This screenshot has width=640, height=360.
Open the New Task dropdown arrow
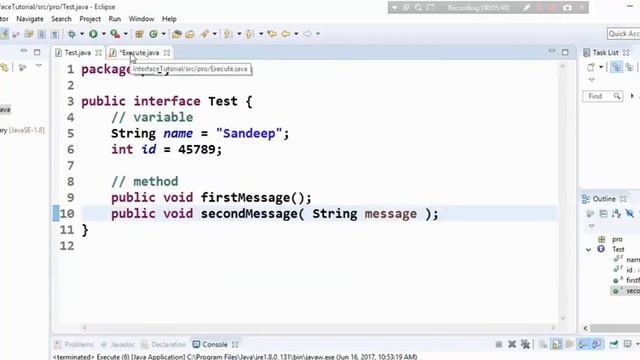tap(601, 67)
